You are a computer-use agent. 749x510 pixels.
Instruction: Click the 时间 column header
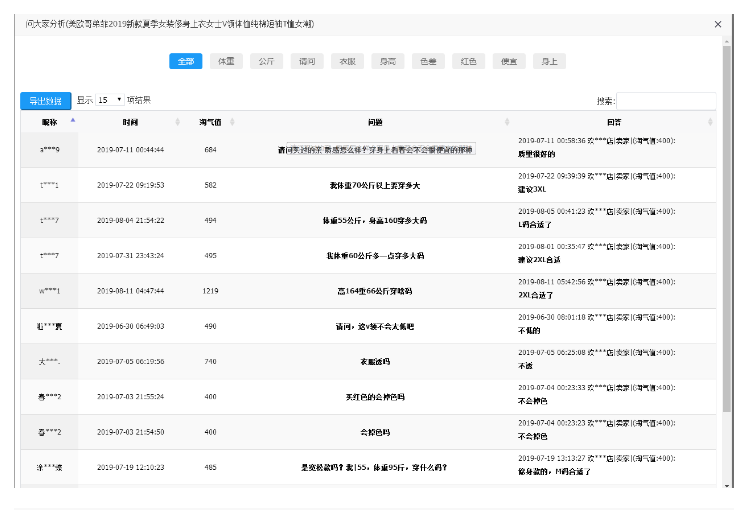[x=130, y=122]
